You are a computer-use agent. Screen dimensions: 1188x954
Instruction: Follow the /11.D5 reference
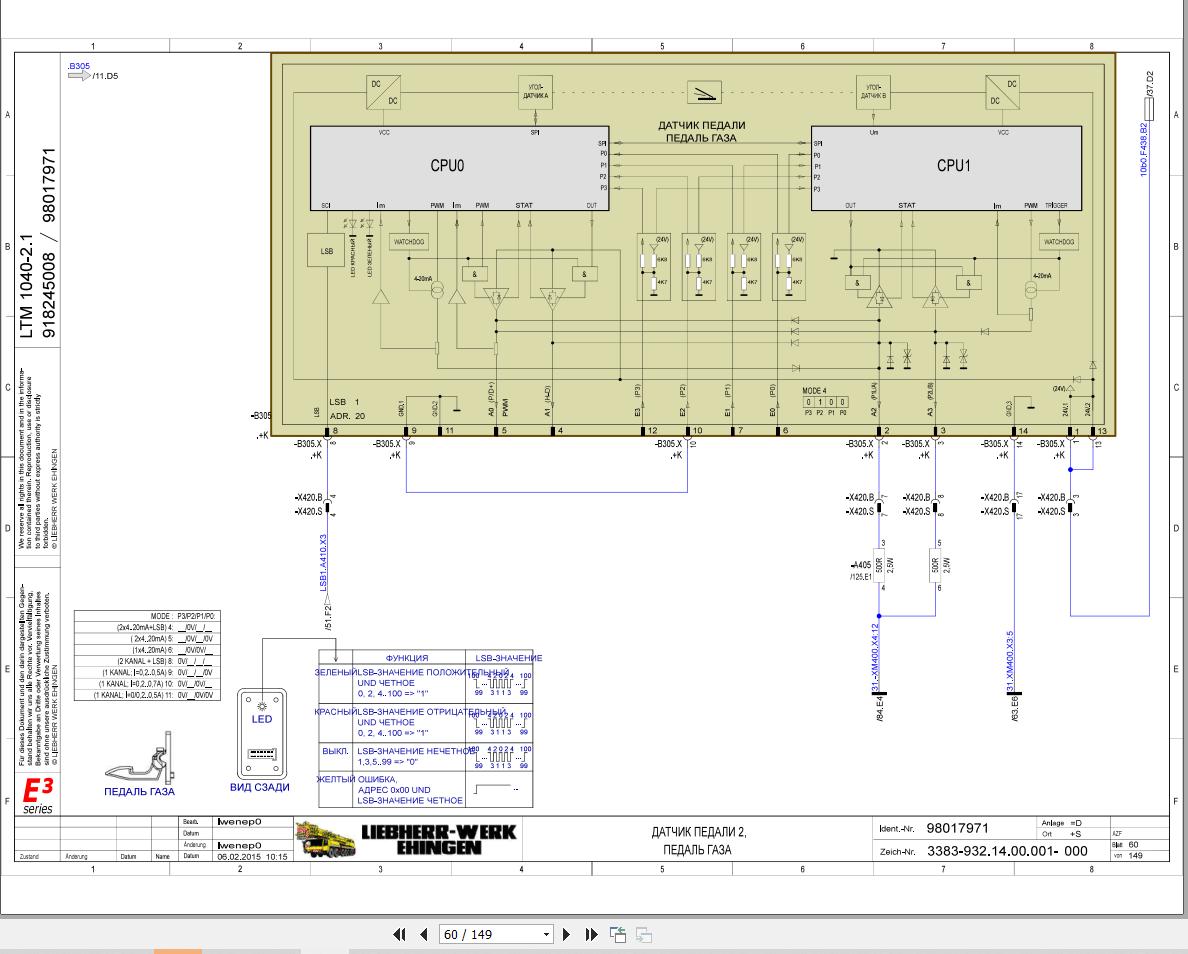click(105, 76)
